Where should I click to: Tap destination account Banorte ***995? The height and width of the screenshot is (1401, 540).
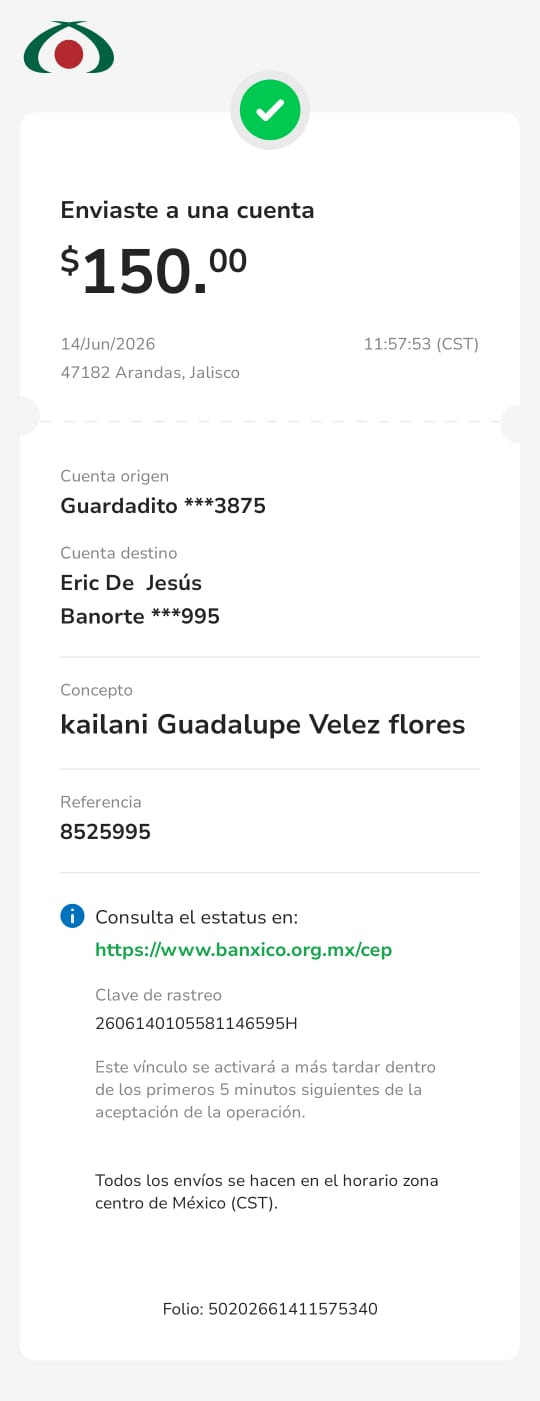[x=140, y=616]
